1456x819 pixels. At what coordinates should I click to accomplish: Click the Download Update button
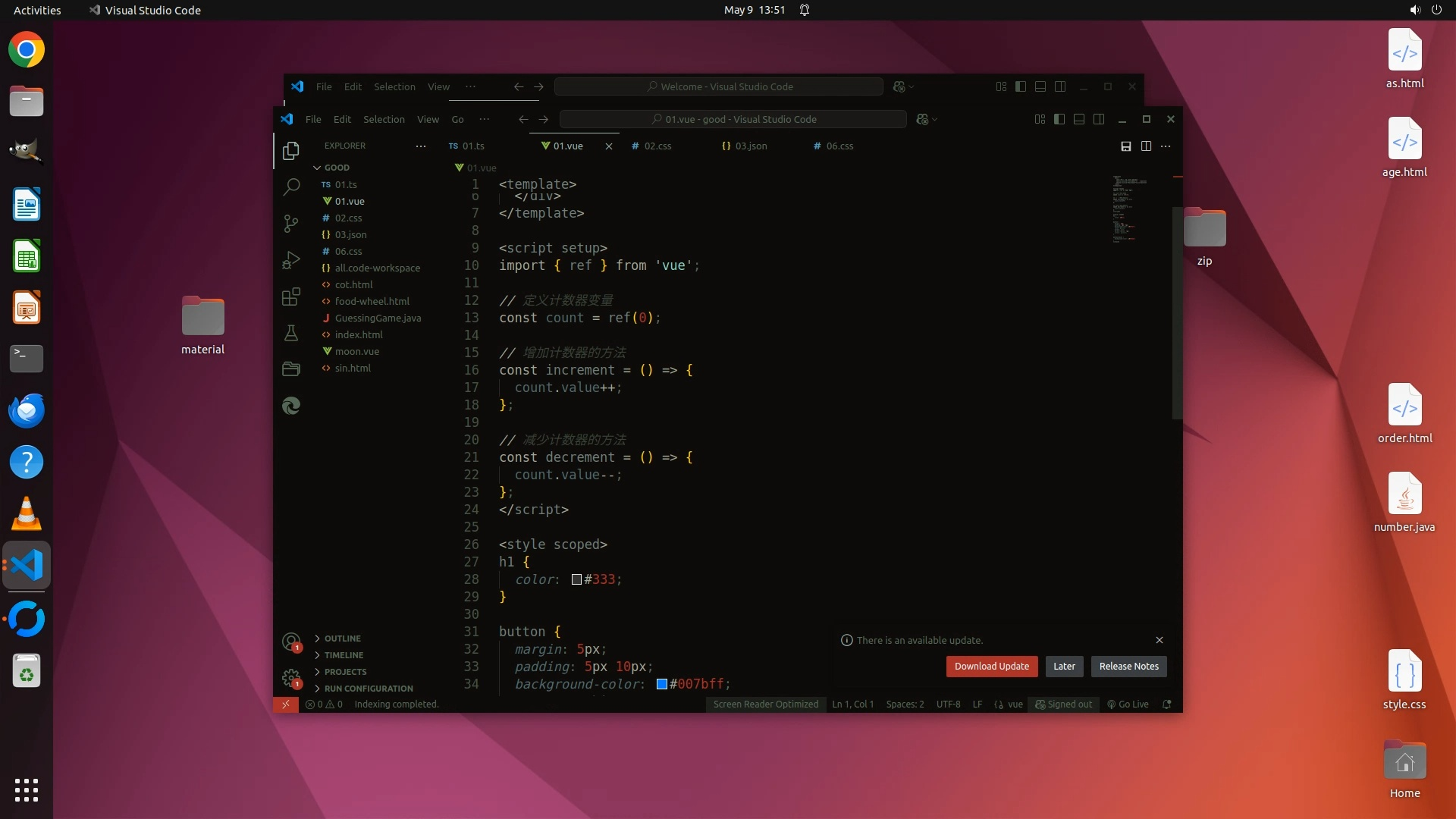click(991, 667)
